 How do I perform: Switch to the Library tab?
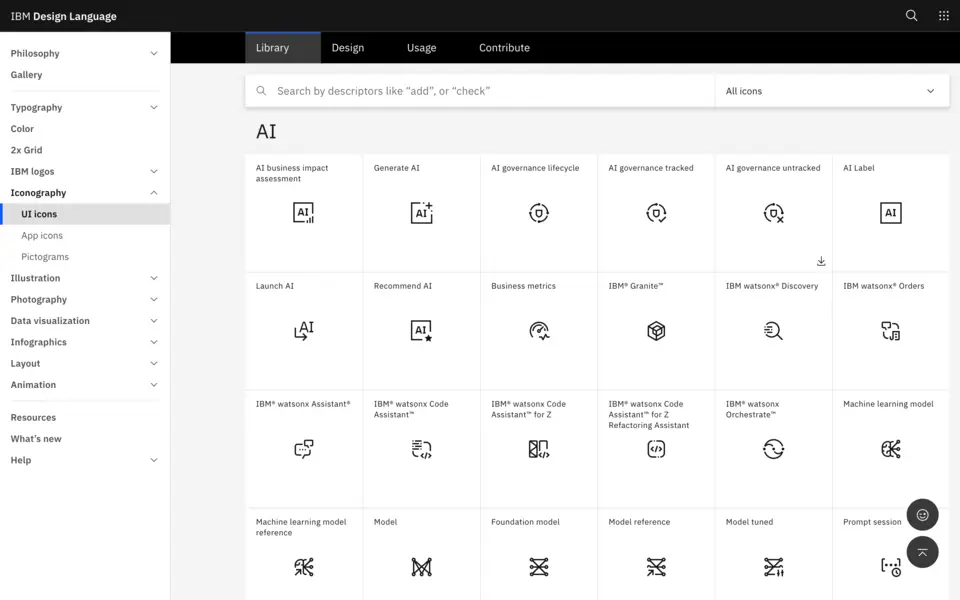coord(283,48)
